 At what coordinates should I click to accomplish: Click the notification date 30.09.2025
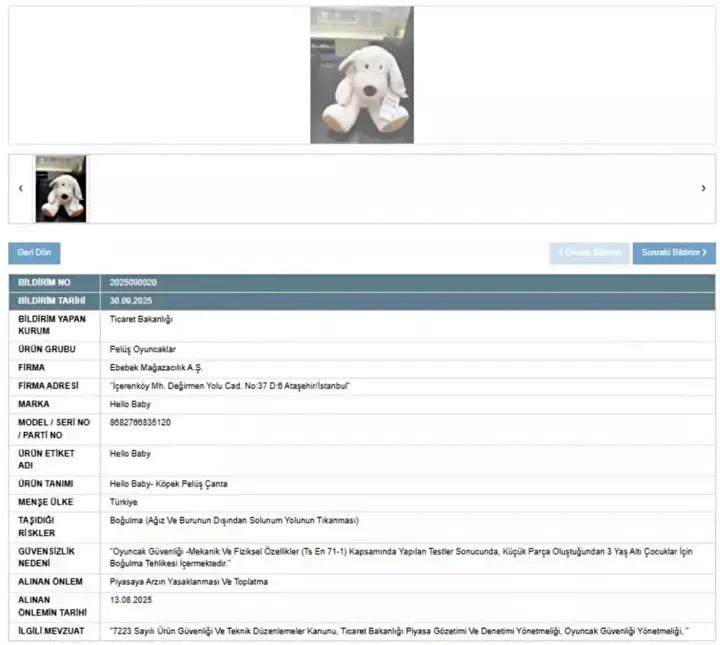[131, 301]
